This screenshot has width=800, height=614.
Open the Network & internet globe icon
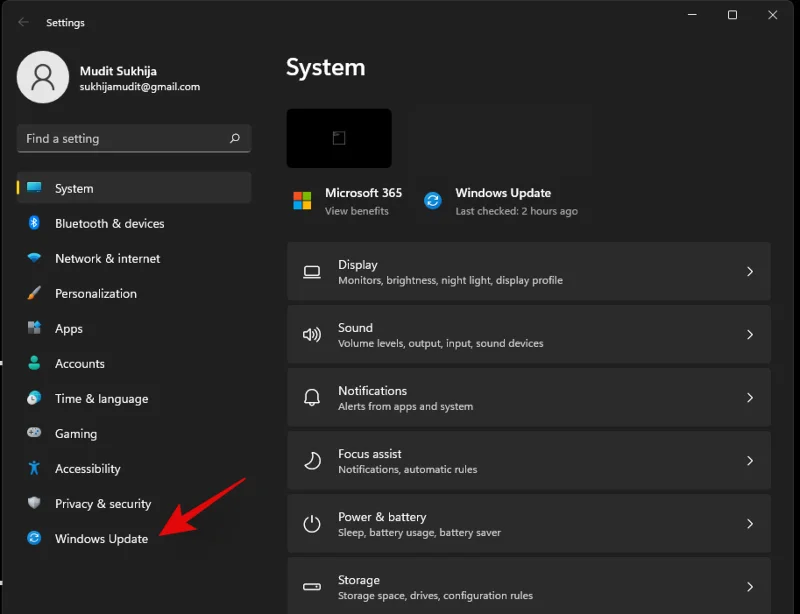click(x=33, y=259)
